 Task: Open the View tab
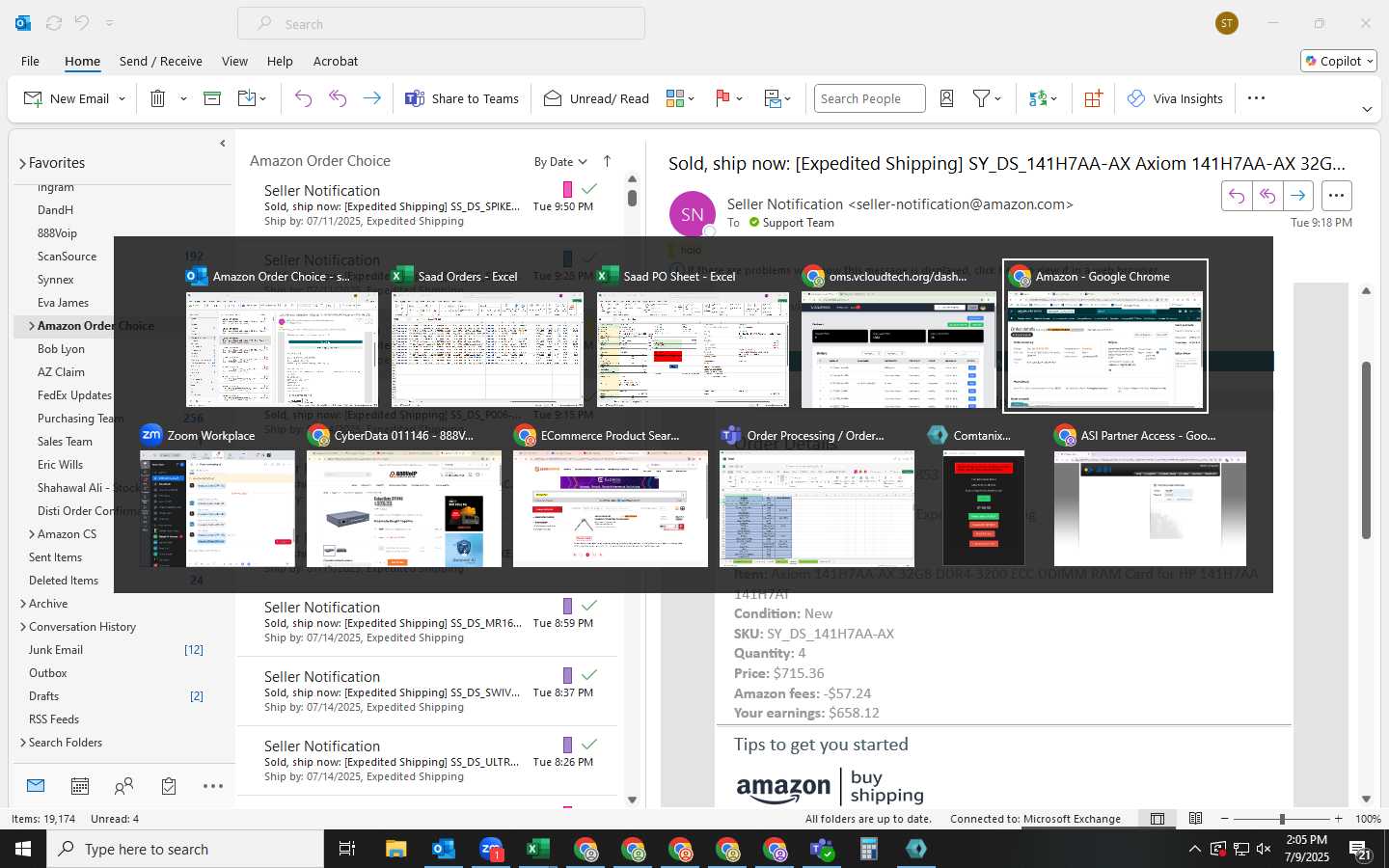coord(234,61)
